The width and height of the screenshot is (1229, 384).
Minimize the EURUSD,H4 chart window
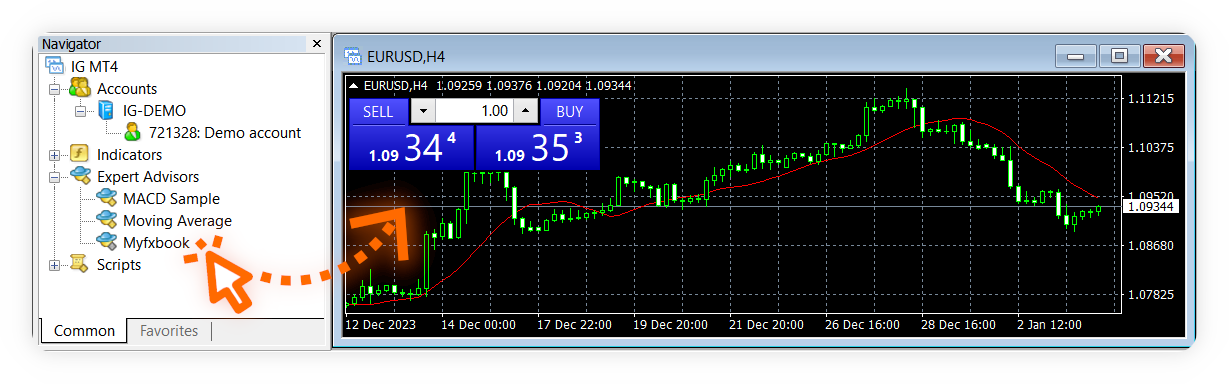tap(1076, 56)
